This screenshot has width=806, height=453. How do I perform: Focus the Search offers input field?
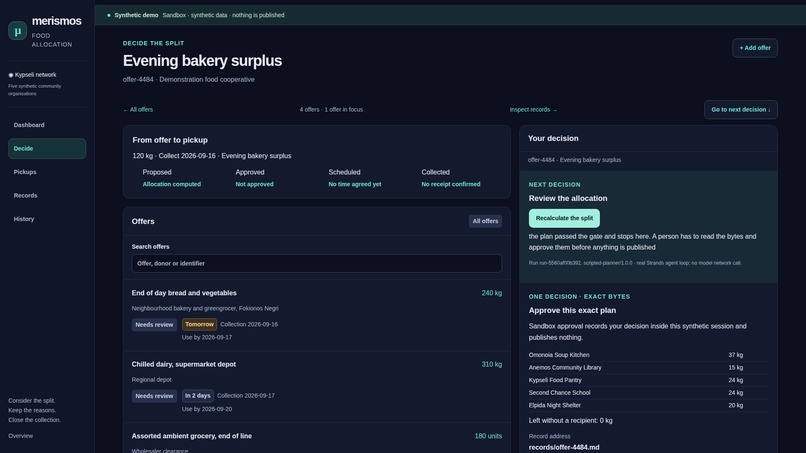pyautogui.click(x=317, y=263)
